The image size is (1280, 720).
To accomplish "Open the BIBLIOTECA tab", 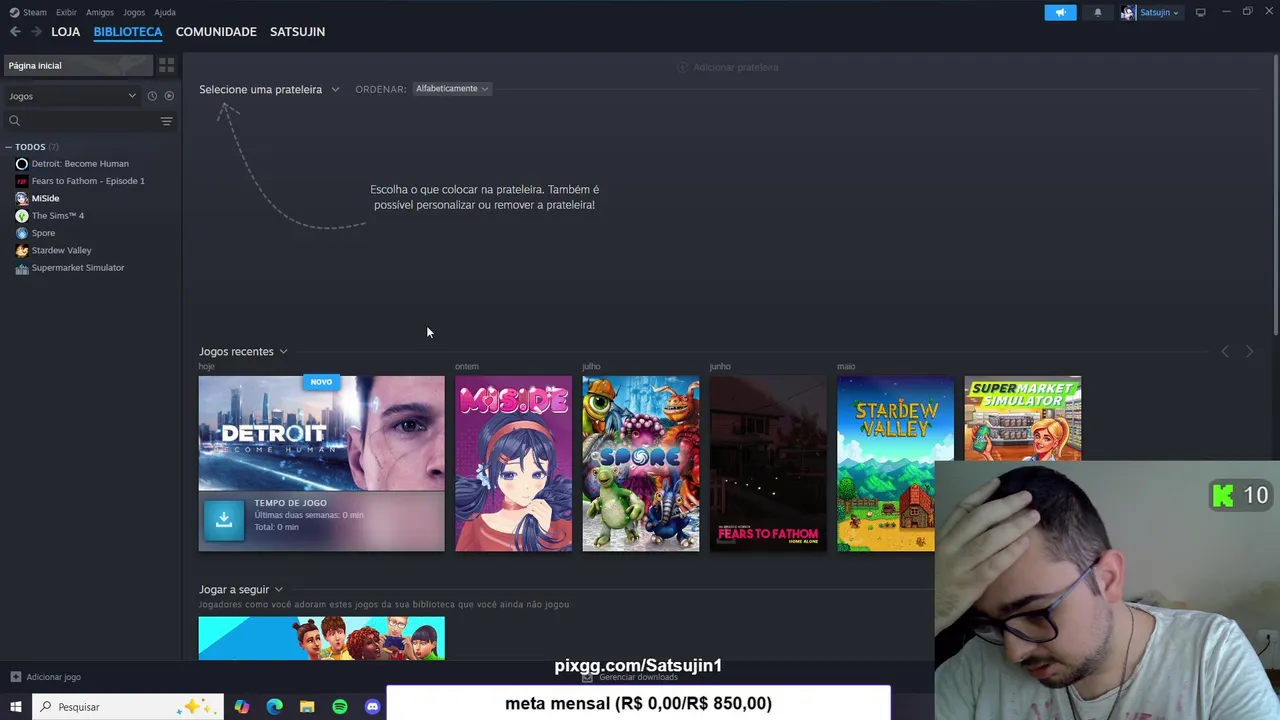I will (x=127, y=32).
